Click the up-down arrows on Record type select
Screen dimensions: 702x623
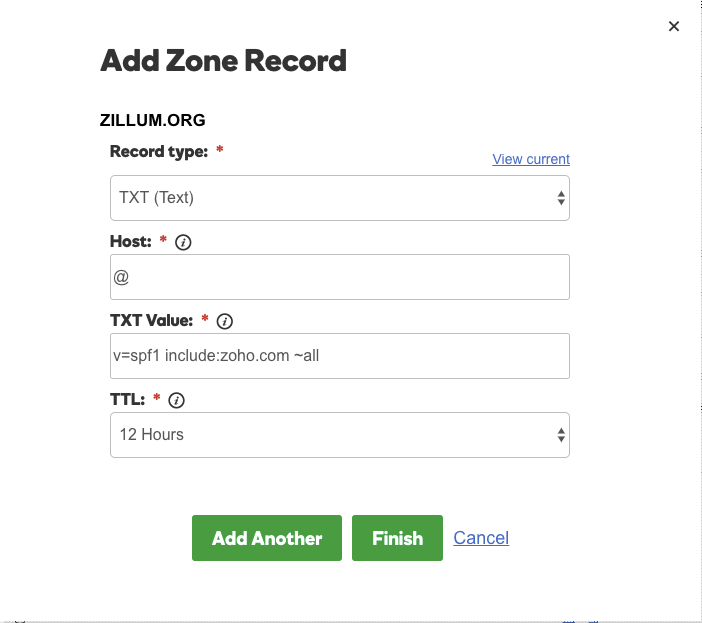(x=561, y=198)
